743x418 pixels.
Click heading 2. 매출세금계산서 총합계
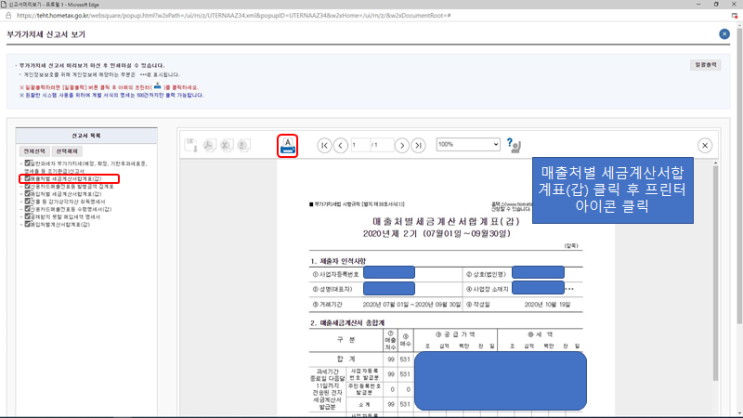347,323
